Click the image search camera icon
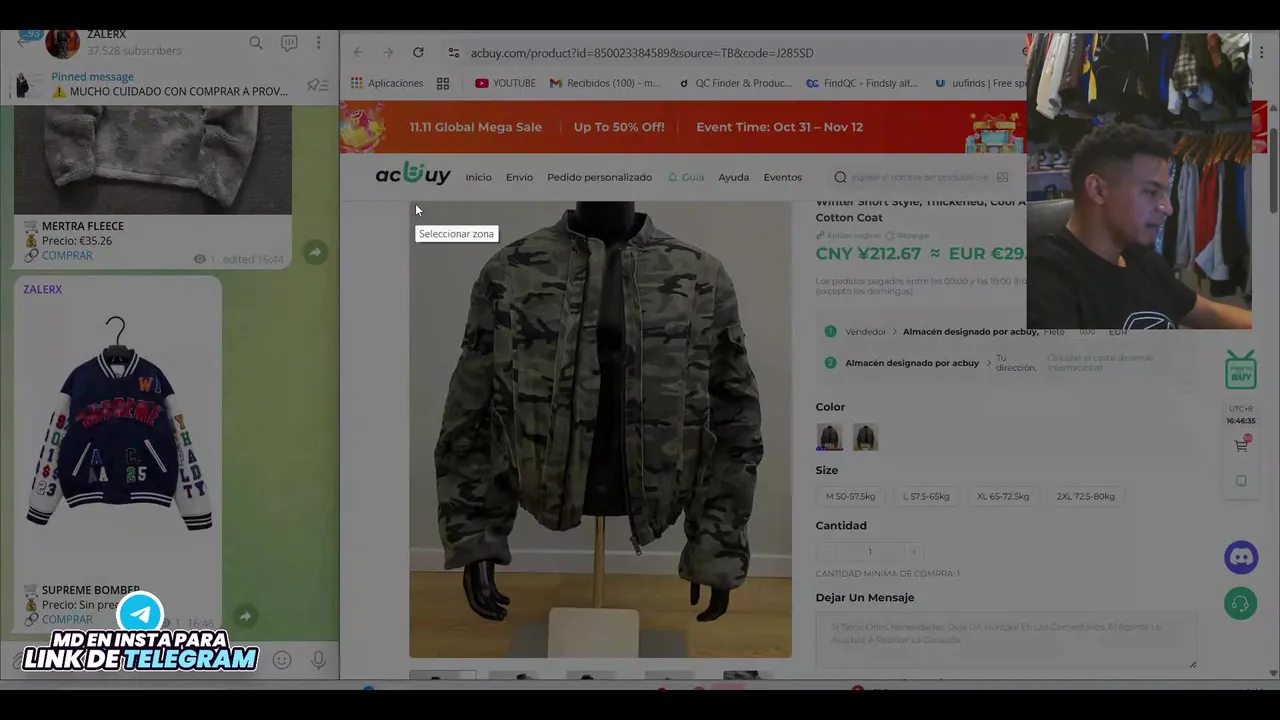 pyautogui.click(x=1003, y=177)
